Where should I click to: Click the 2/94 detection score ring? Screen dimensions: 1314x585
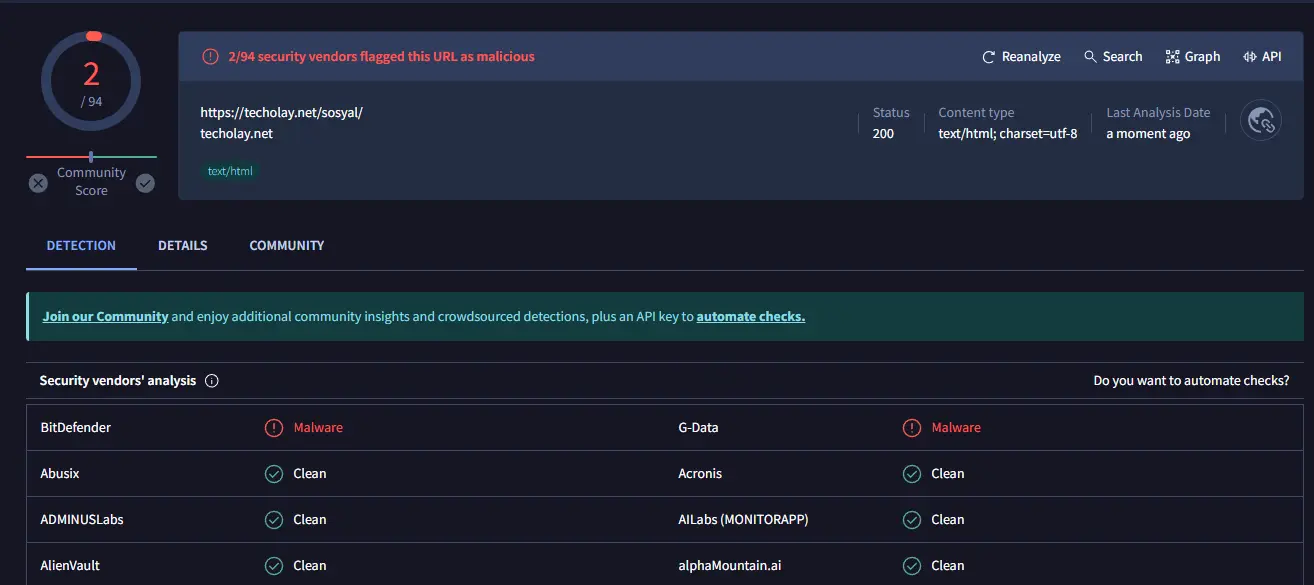92,82
